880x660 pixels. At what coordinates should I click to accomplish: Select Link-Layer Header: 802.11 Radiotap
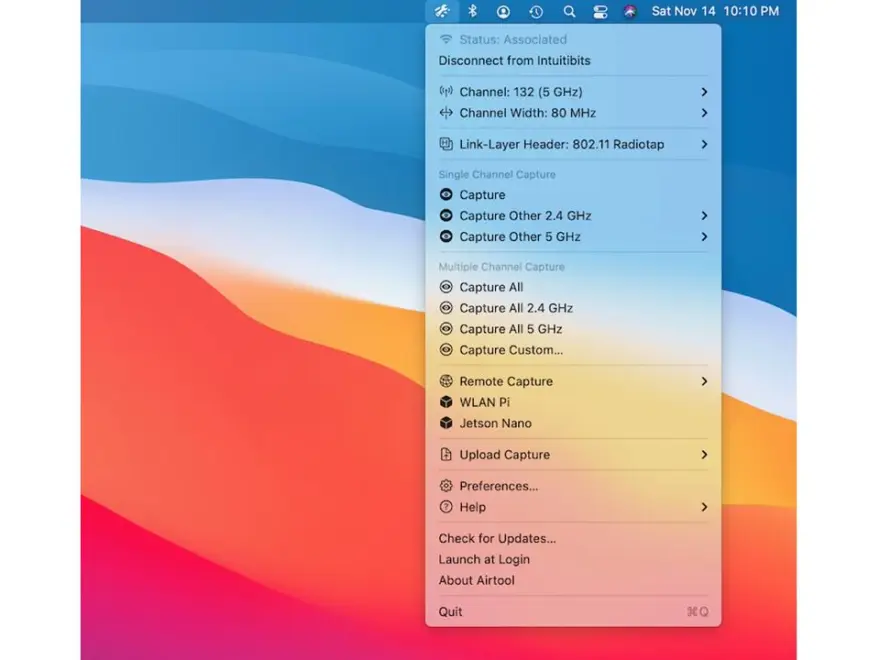click(573, 144)
